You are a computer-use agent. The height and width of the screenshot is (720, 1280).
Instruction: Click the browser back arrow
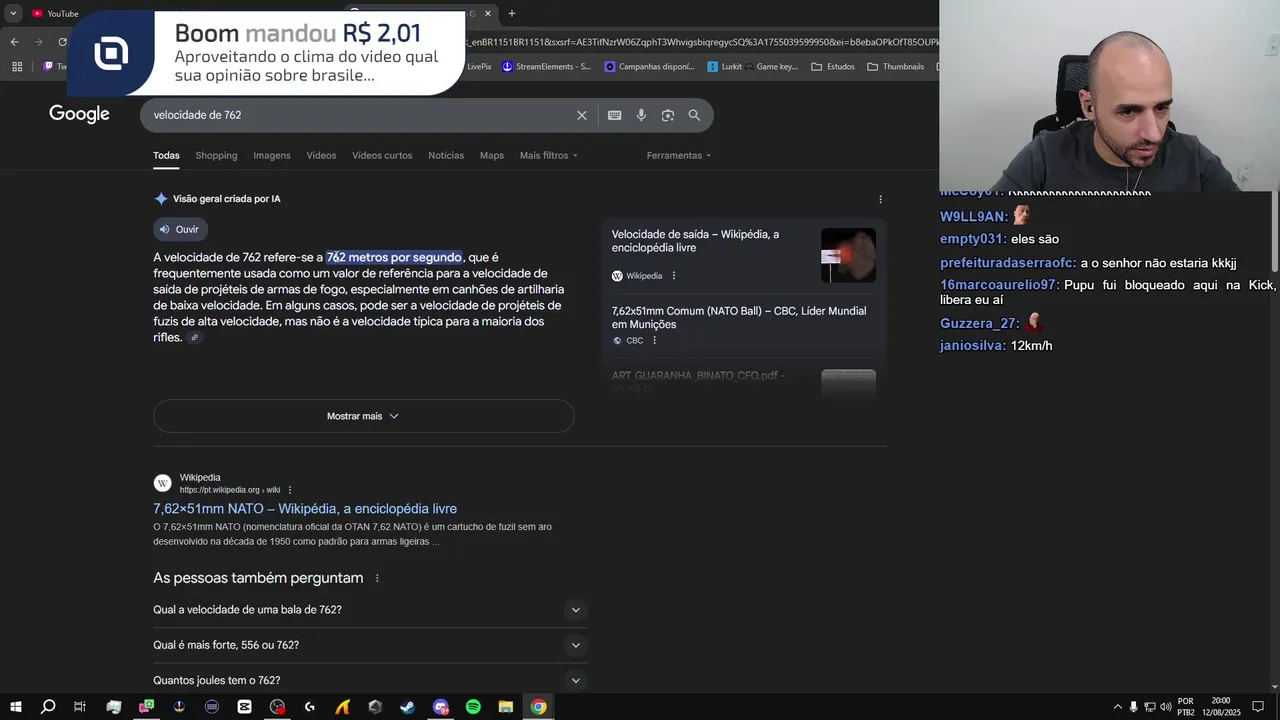[x=14, y=42]
